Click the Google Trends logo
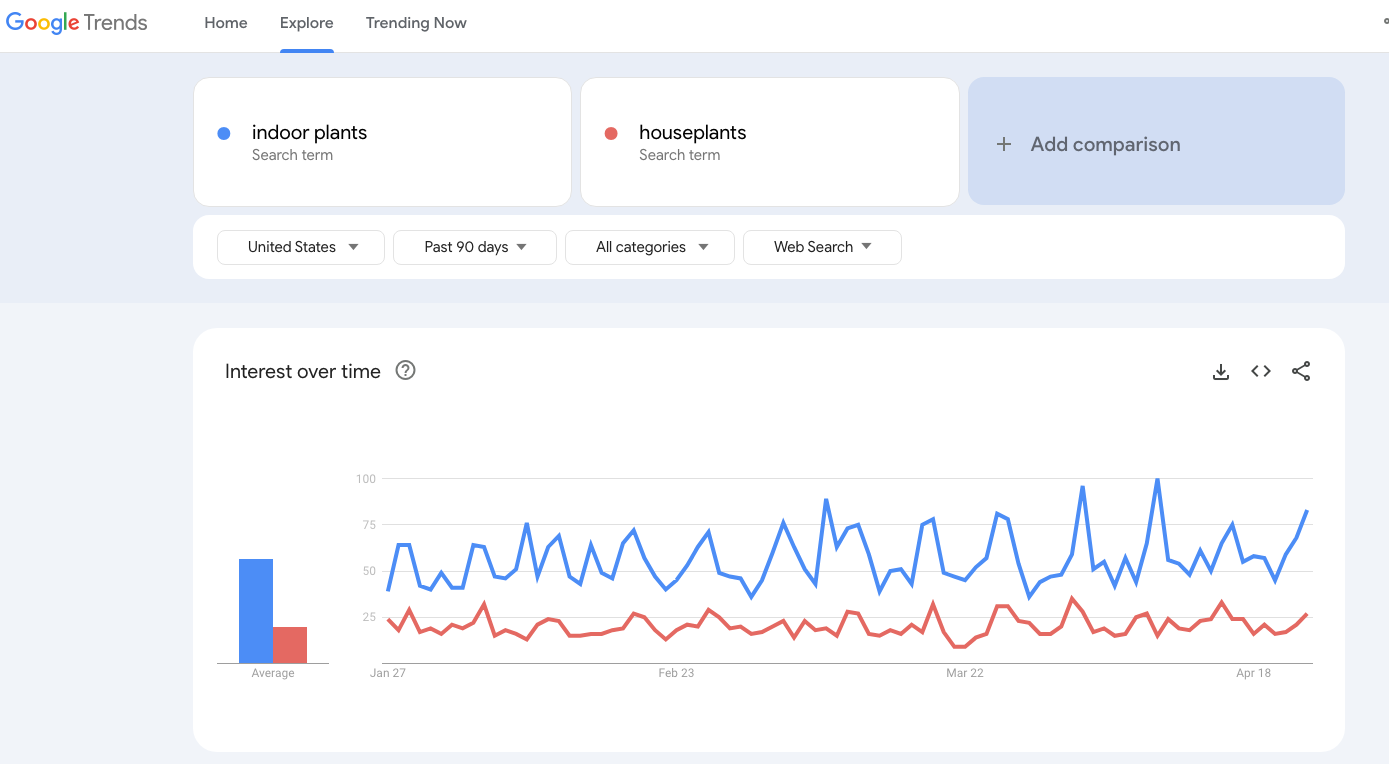 pyautogui.click(x=77, y=23)
